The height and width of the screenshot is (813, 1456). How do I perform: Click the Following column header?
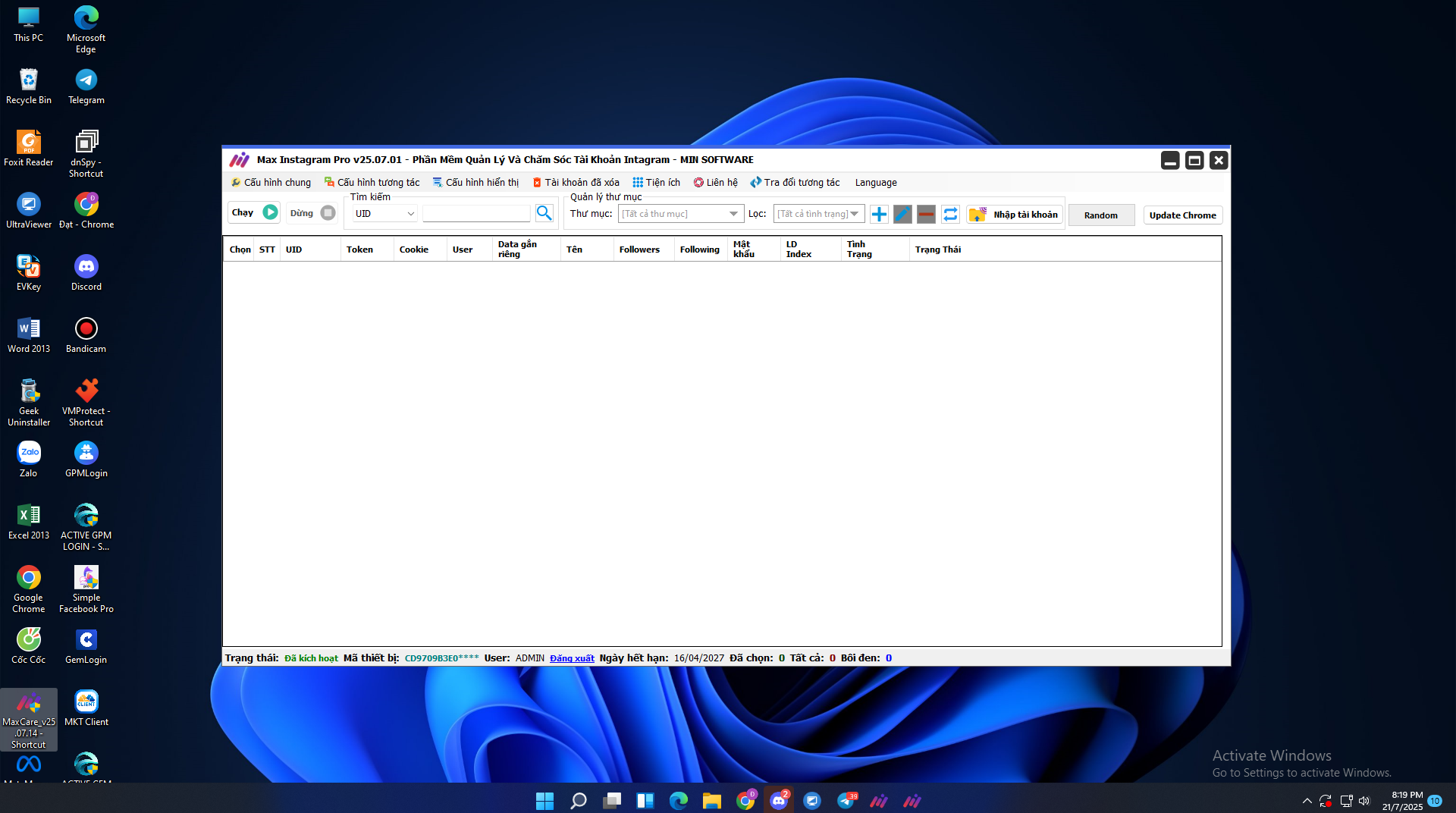[x=700, y=250]
